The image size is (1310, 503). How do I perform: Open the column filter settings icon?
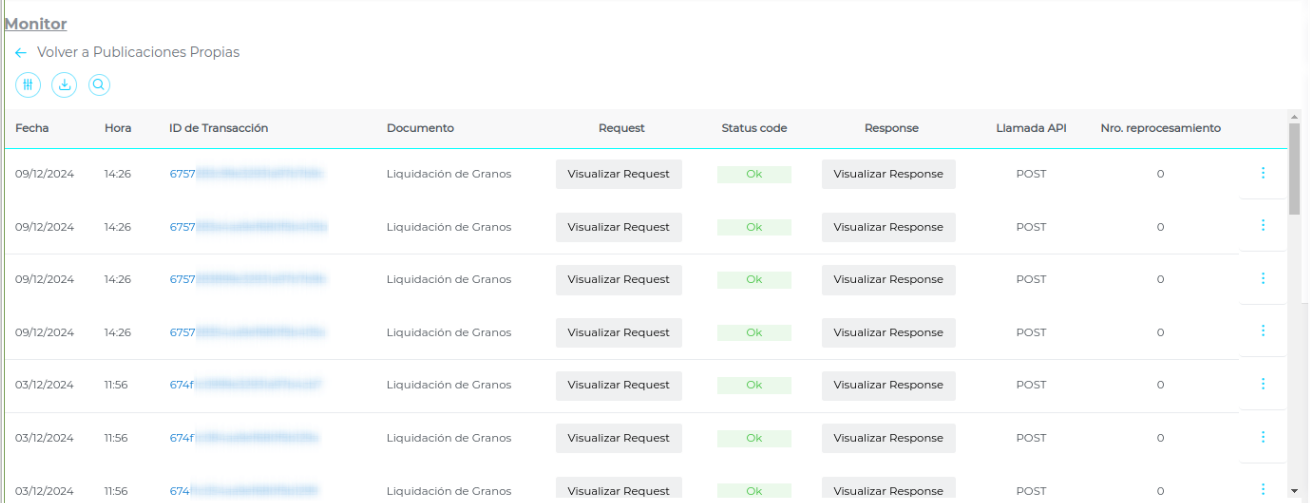point(28,85)
